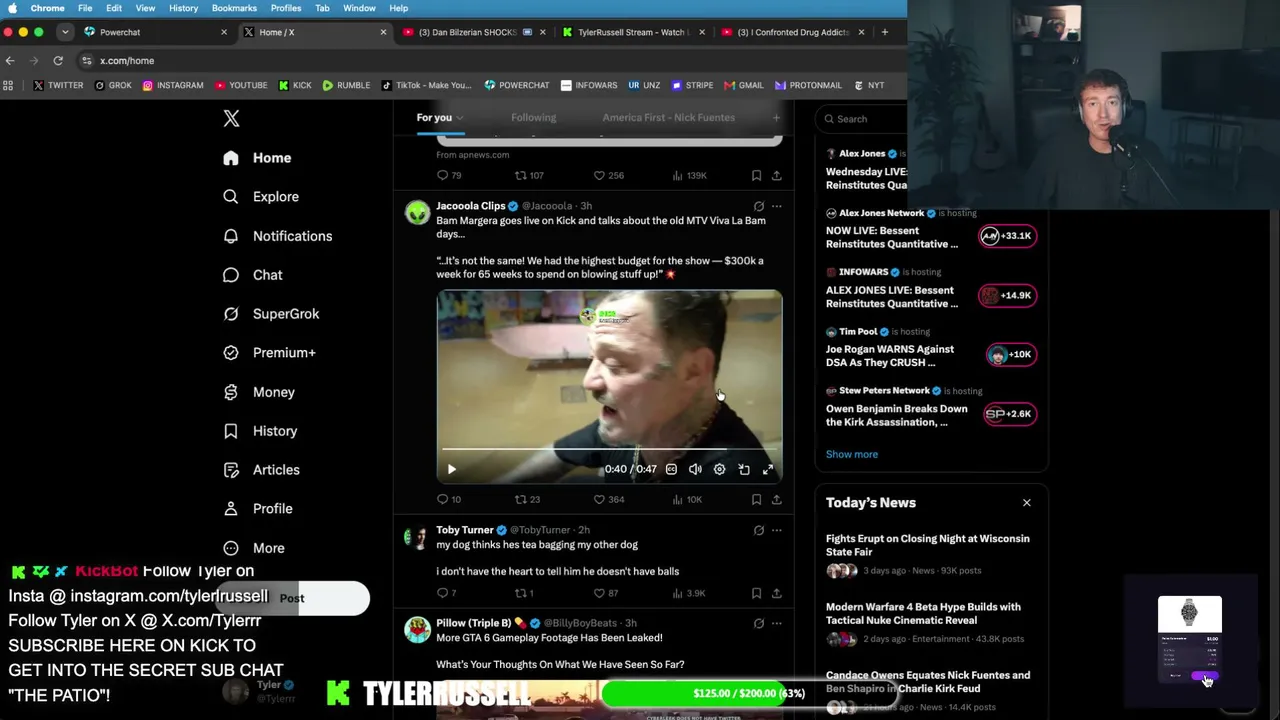Open Money in the X sidebar
1280x720 pixels.
[259, 392]
